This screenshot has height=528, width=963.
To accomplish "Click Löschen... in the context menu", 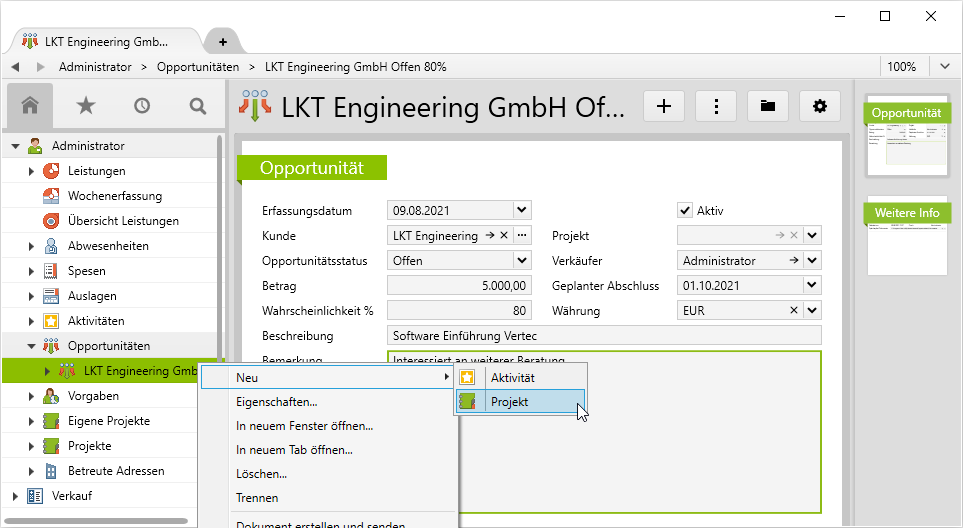I will [x=261, y=474].
